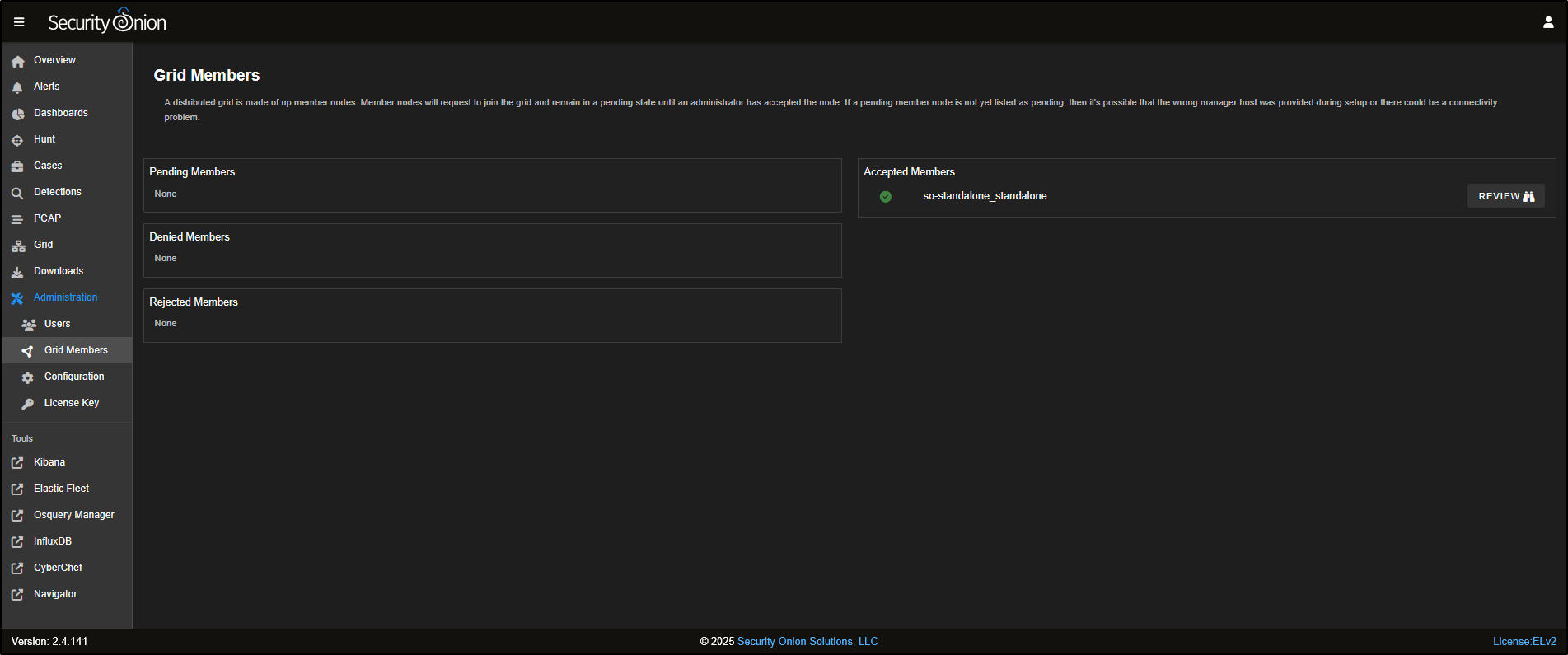Open the user account icon menu
1568x655 pixels.
[x=1547, y=22]
